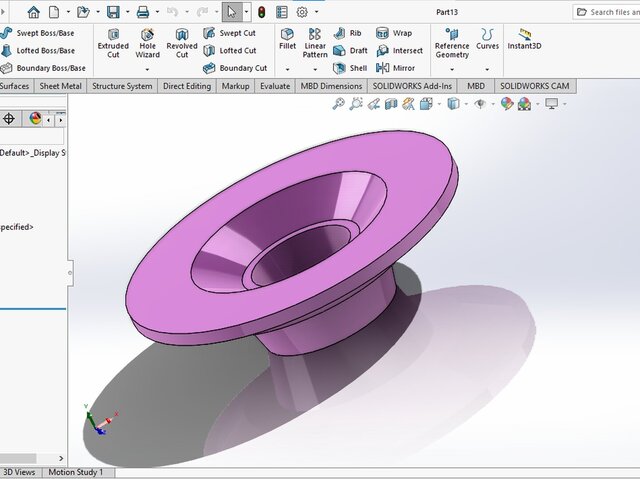Choose the Boundary Cut tool
The image size is (640, 479).
tap(235, 68)
